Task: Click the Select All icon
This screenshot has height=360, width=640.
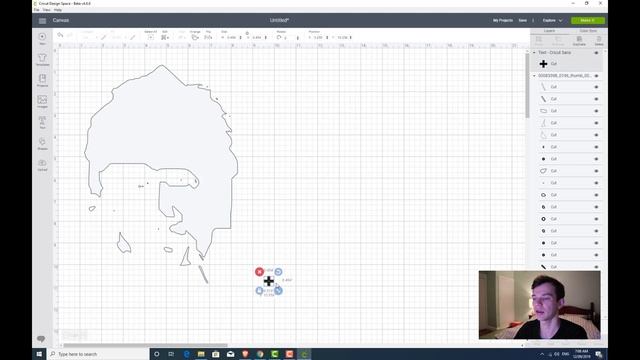Action: [x=151, y=36]
